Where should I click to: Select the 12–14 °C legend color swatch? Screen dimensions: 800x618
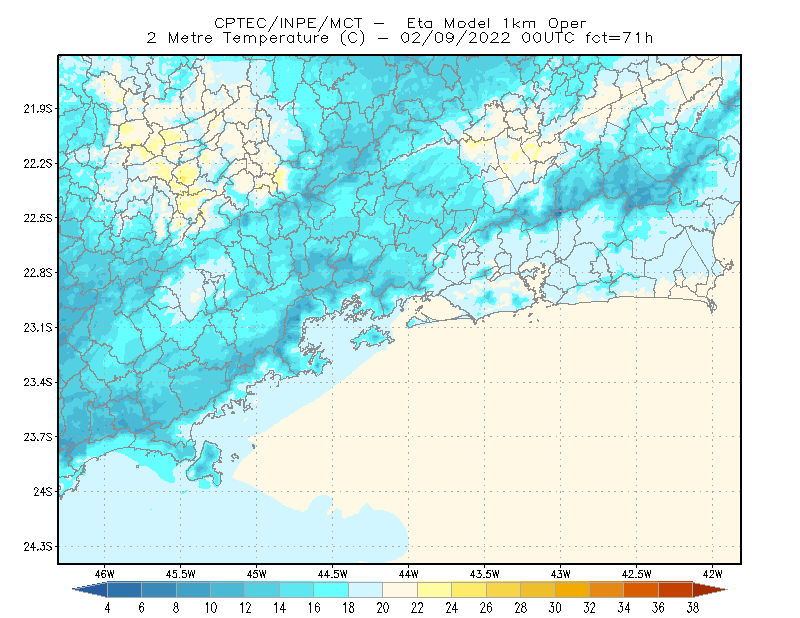click(x=262, y=590)
